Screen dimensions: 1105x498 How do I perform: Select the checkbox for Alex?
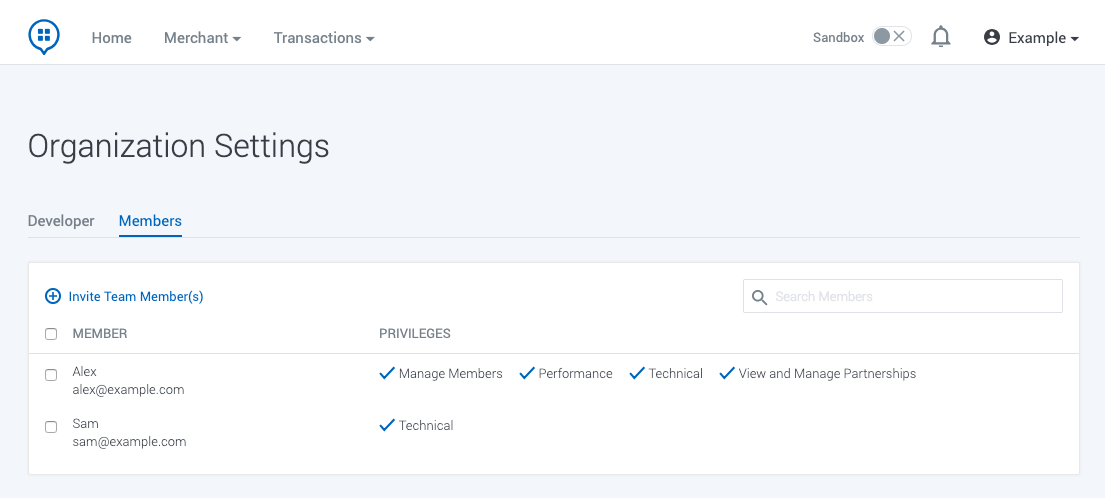pyautogui.click(x=51, y=375)
